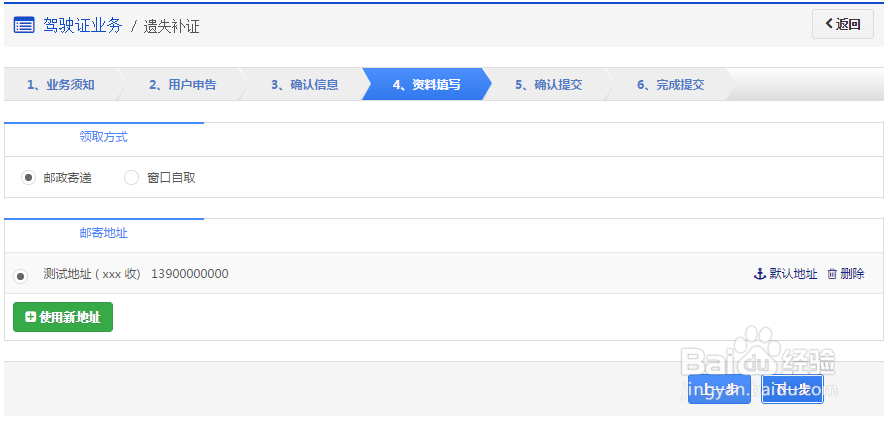The image size is (888, 421).
Task: Click the phone number 13900000000
Action: (190, 274)
